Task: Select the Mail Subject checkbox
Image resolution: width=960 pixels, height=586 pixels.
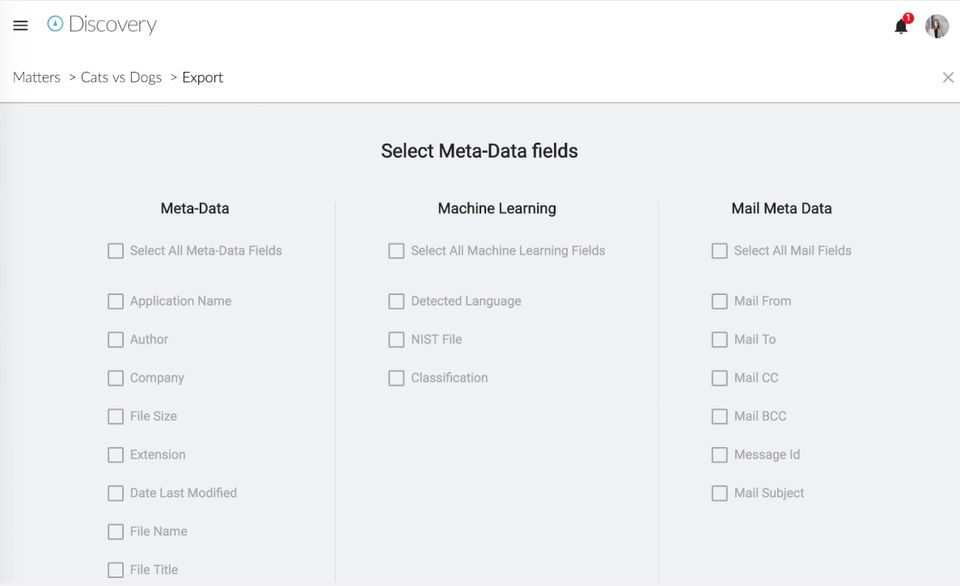Action: point(720,493)
